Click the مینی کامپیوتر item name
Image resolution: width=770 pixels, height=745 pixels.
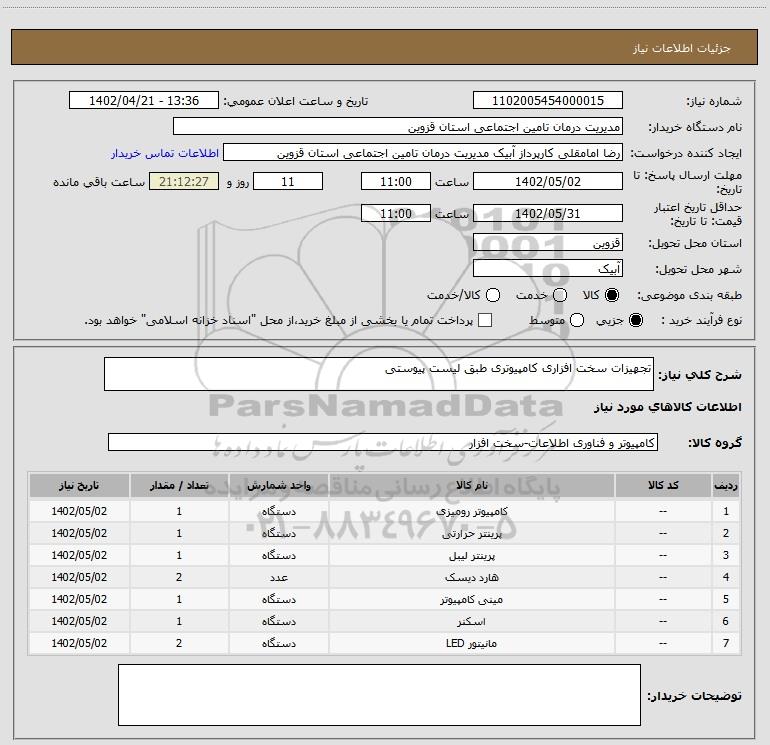tap(471, 600)
